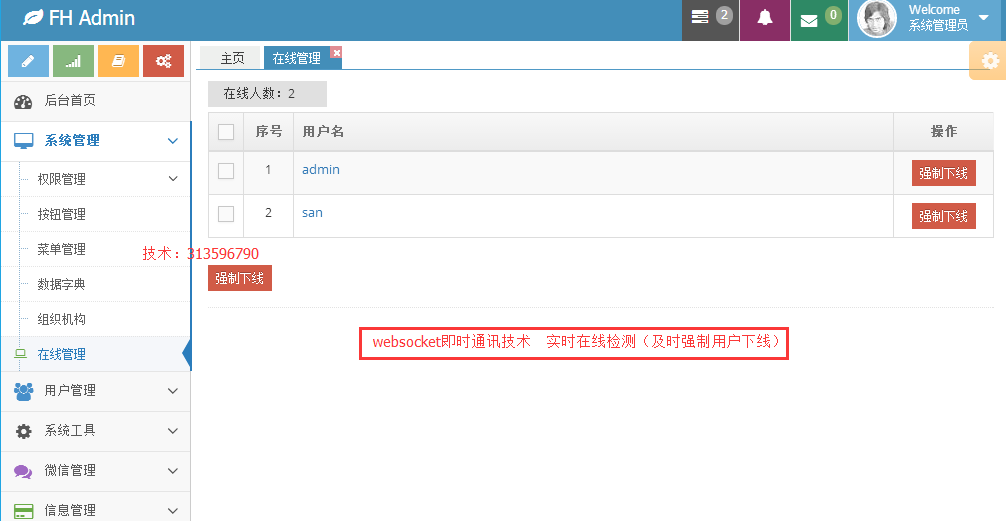This screenshot has width=1006, height=521.
Task: Click the red gears shortcut button
Action: (x=163, y=61)
